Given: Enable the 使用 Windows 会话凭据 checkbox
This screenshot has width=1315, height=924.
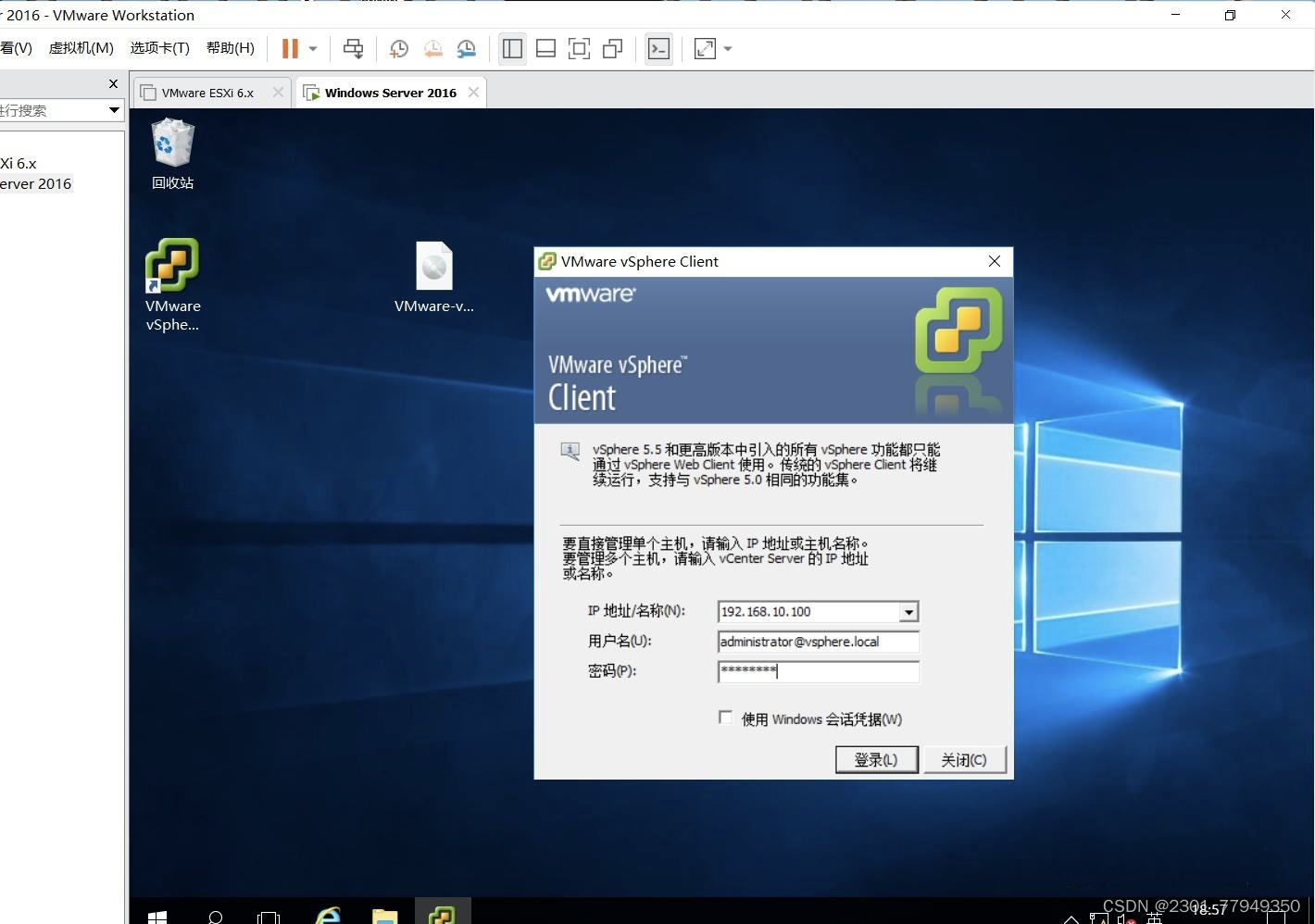Looking at the screenshot, I should [x=725, y=718].
